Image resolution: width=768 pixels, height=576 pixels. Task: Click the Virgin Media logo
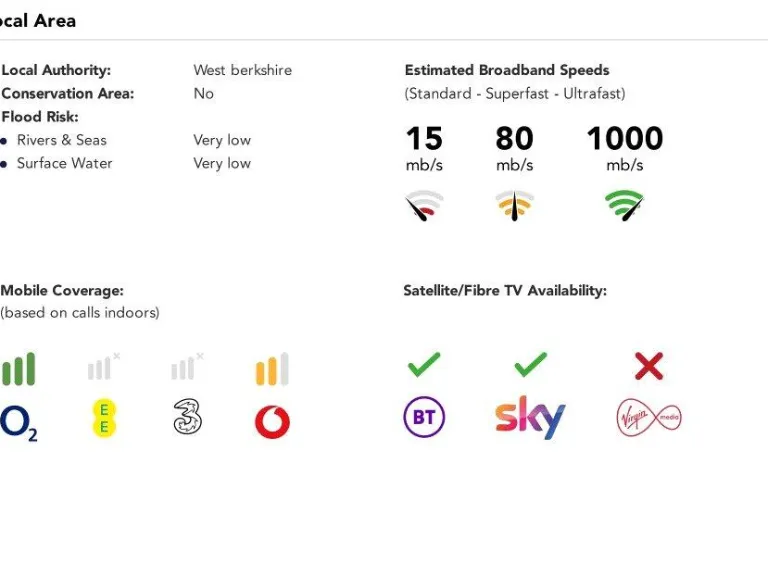tap(648, 417)
